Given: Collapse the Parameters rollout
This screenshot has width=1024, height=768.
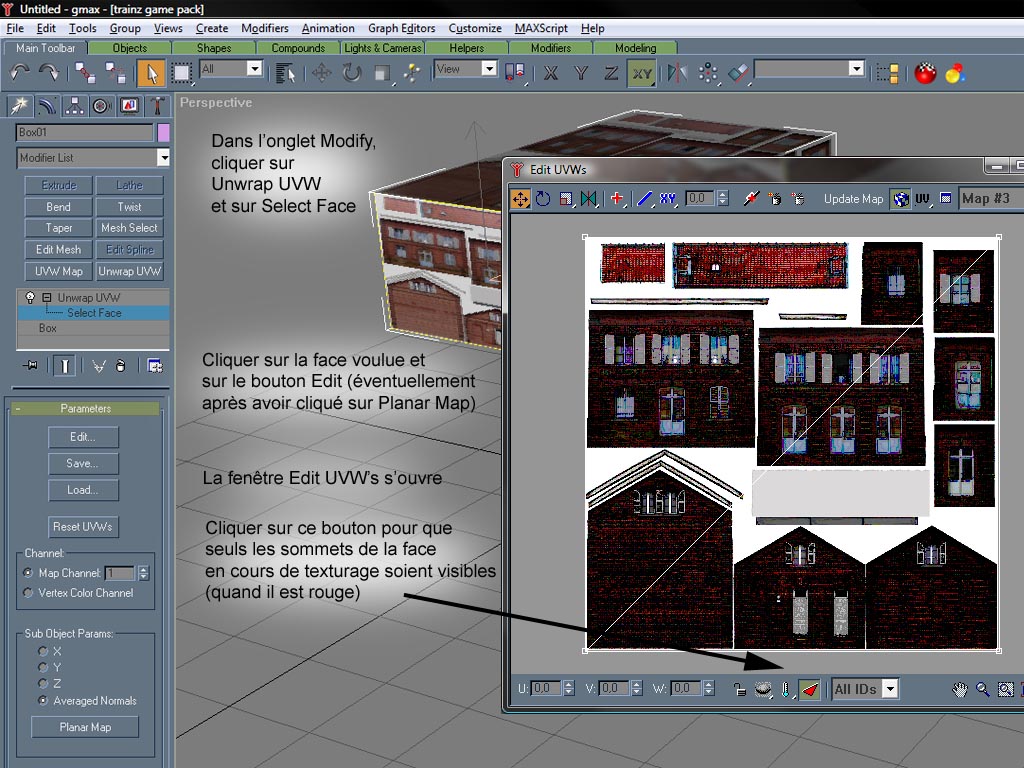Looking at the screenshot, I should (85, 408).
